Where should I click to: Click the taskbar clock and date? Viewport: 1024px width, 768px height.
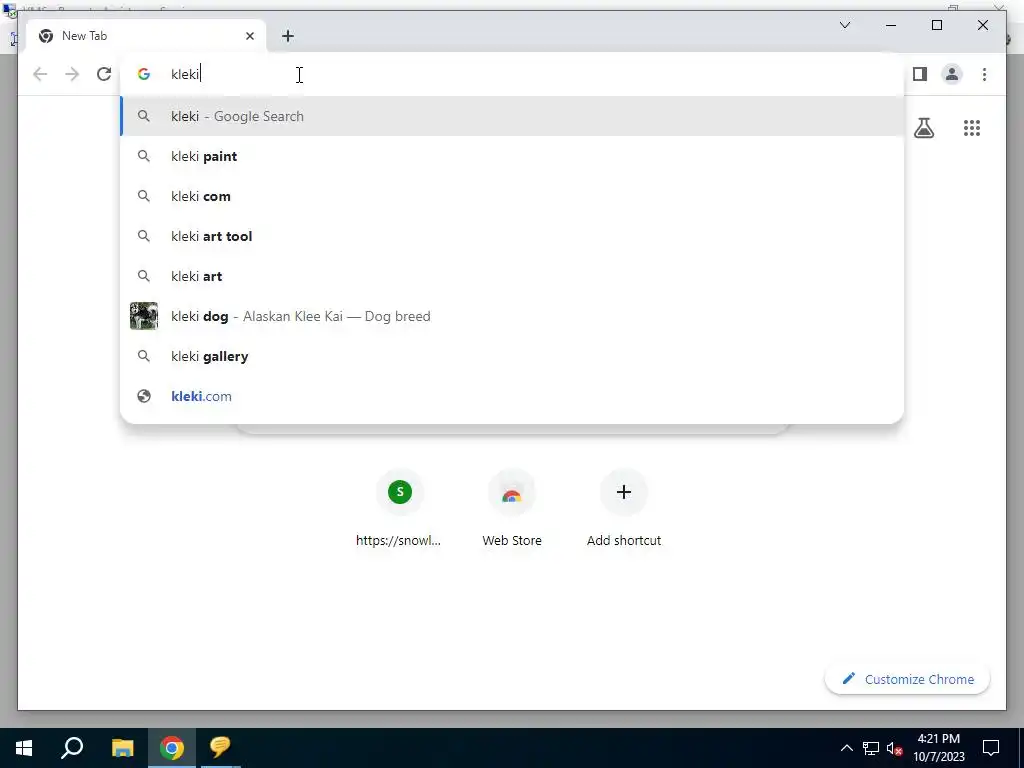pyautogui.click(x=938, y=748)
